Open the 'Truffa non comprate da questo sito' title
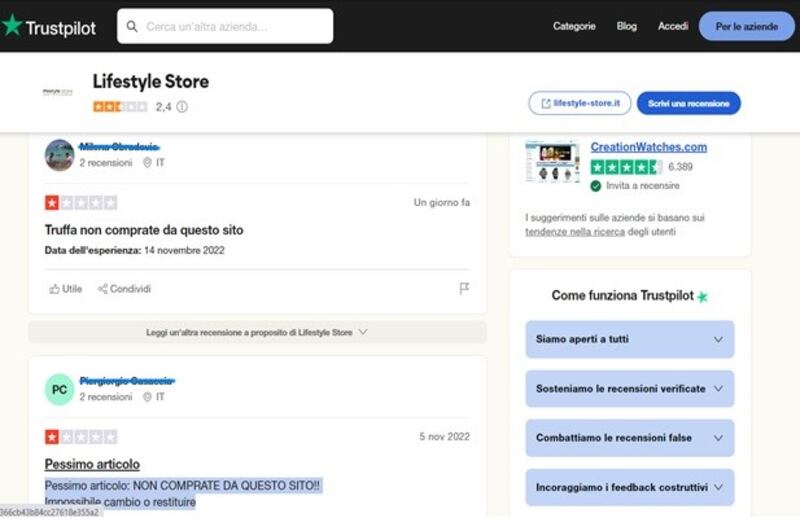Image resolution: width=800 pixels, height=531 pixels. pyautogui.click(x=144, y=230)
